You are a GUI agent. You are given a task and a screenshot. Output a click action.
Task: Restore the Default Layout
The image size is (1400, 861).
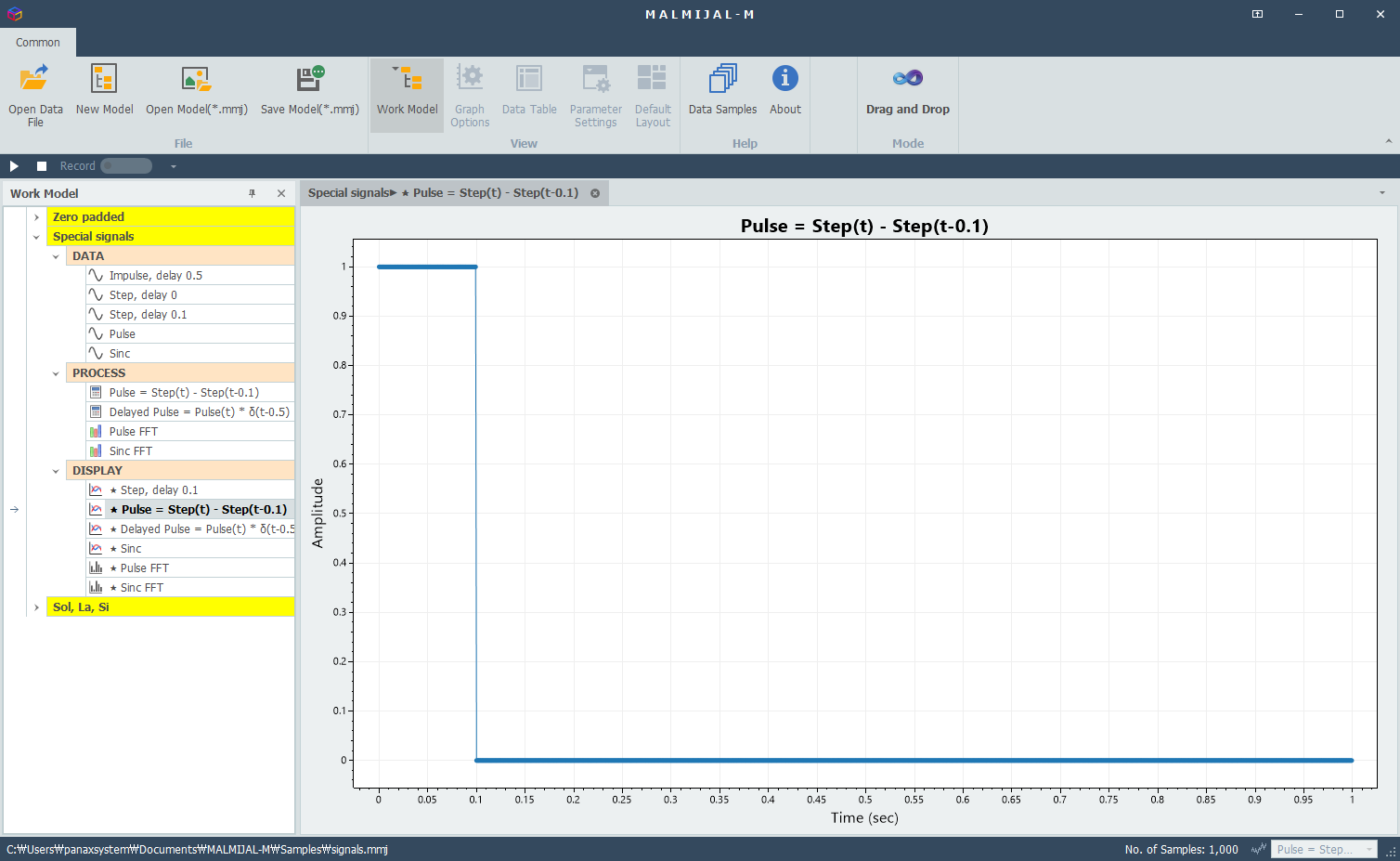pos(653,95)
